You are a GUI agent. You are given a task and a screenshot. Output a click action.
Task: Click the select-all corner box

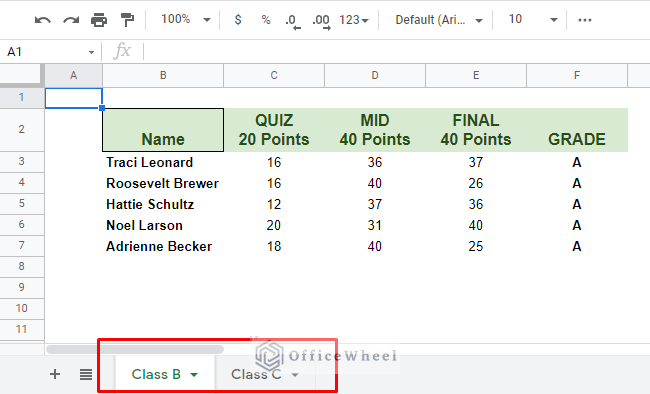point(21,75)
